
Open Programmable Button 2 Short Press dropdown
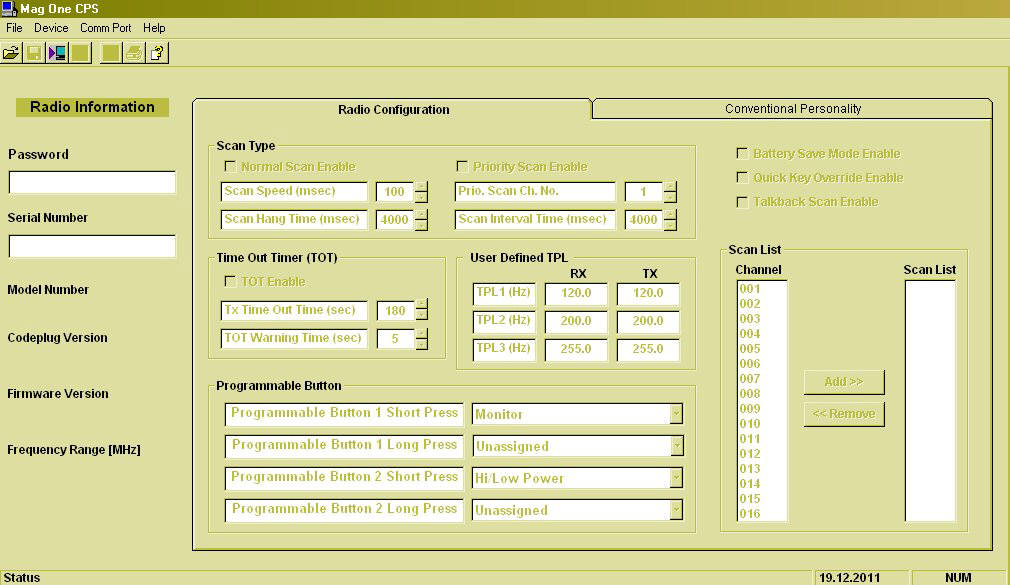point(676,477)
